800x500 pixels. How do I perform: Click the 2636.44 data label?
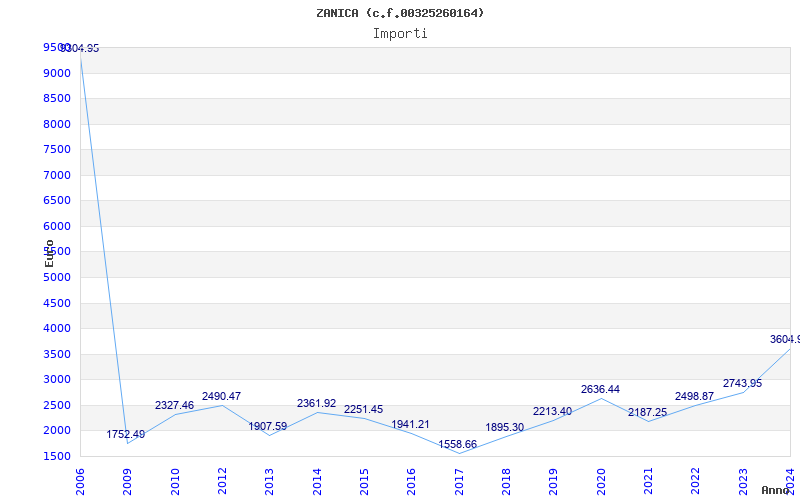(601, 389)
